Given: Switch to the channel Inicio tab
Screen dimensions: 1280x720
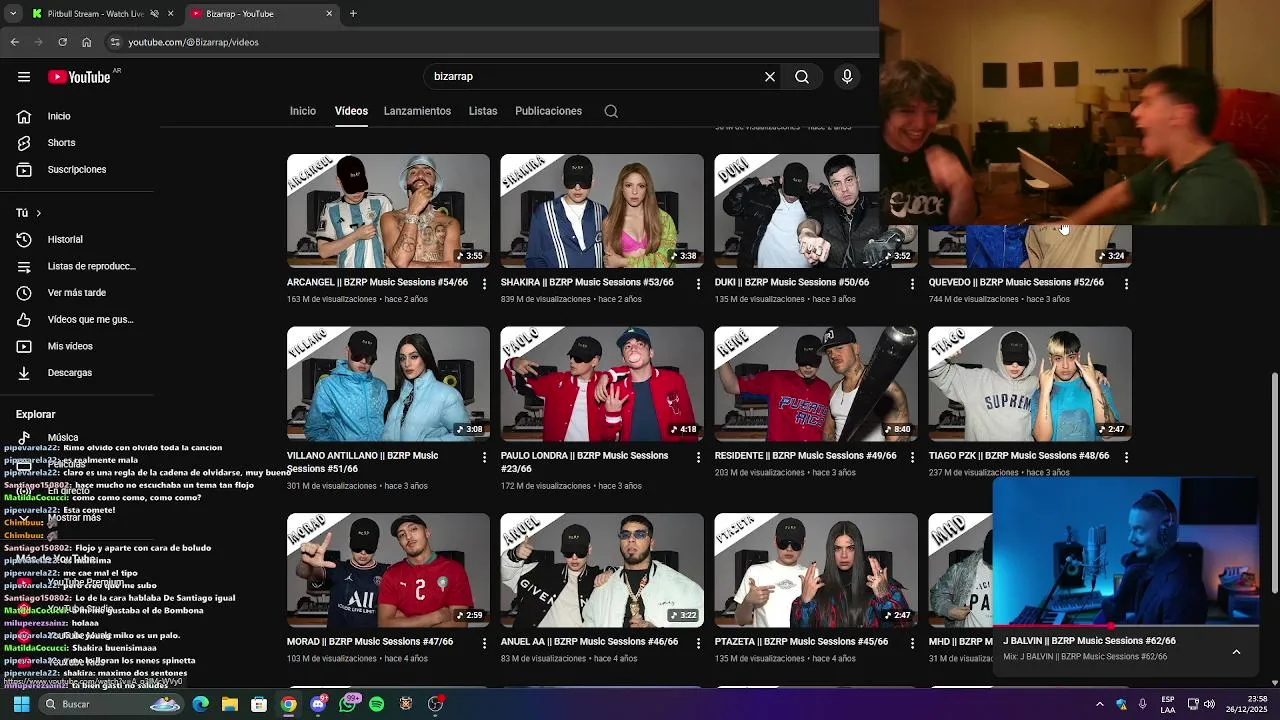Looking at the screenshot, I should tap(303, 111).
